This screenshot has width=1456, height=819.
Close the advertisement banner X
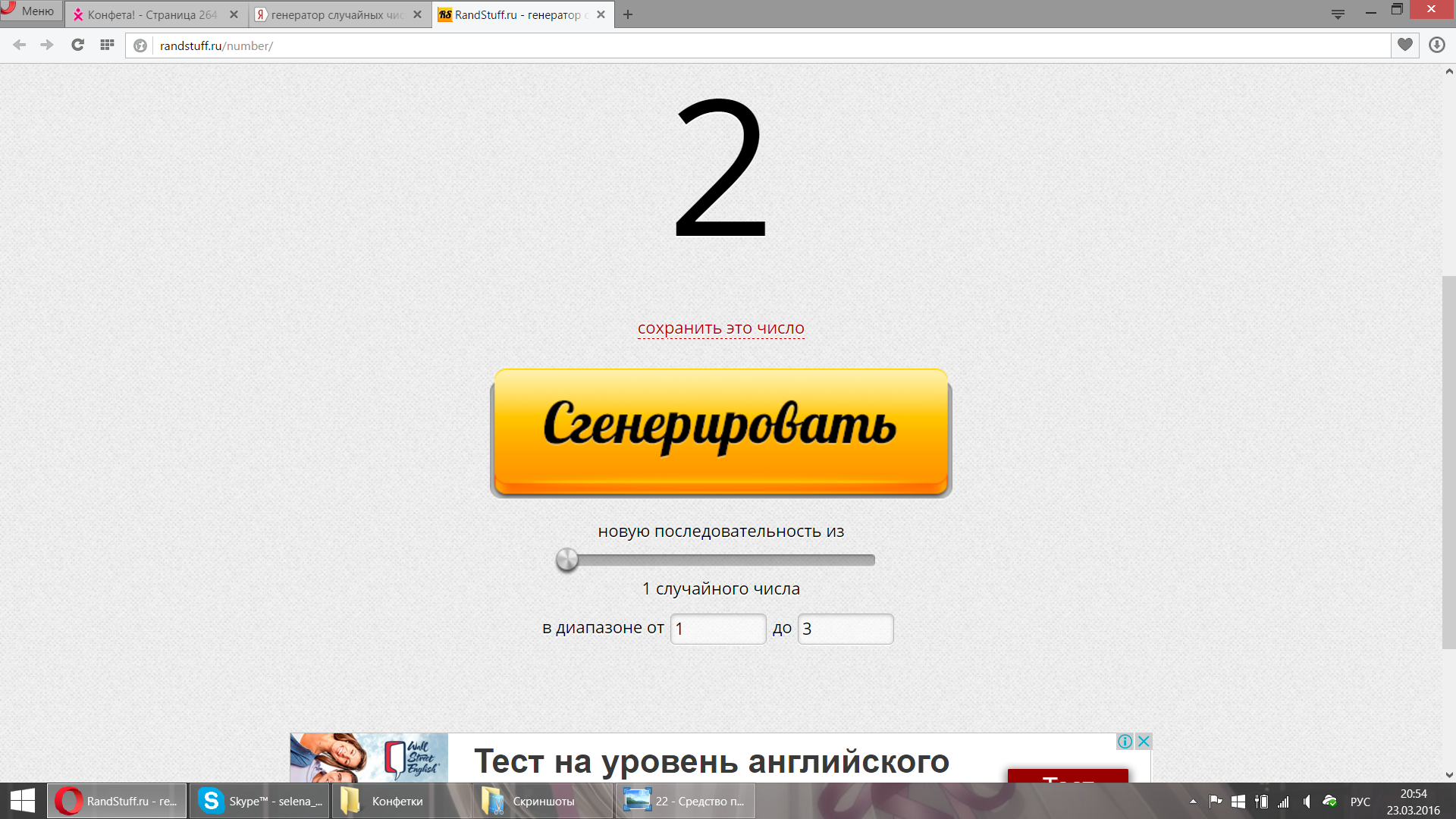[x=1144, y=741]
